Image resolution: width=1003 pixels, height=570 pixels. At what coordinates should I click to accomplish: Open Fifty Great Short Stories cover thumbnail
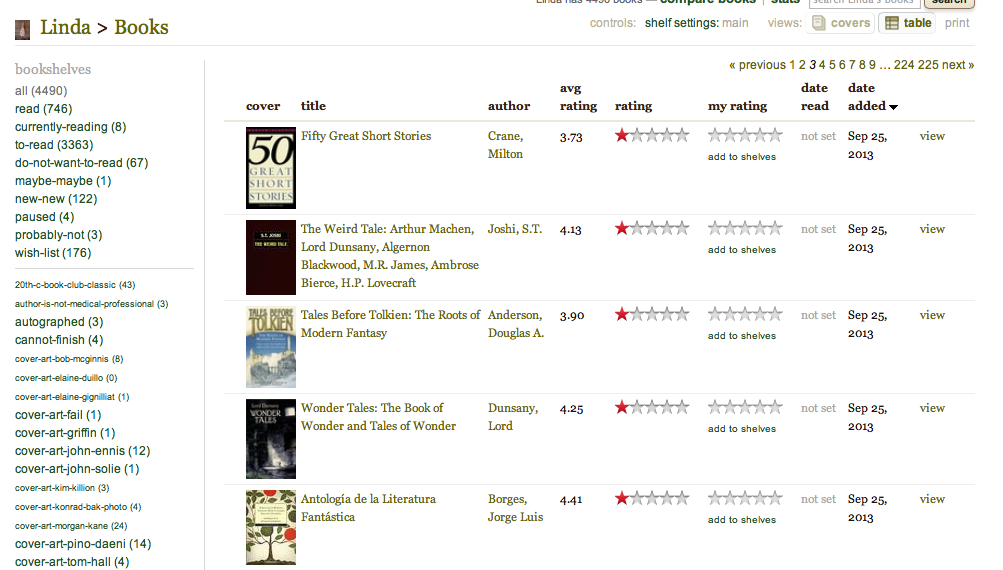pos(271,168)
